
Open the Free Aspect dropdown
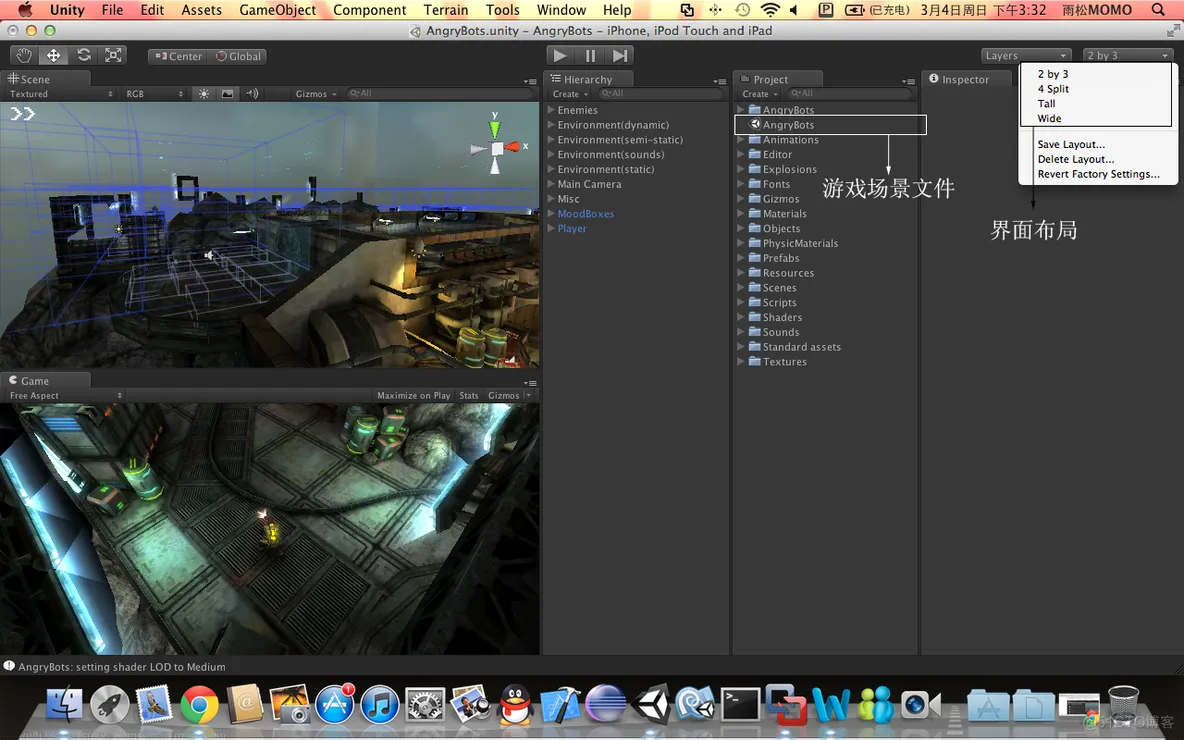(x=66, y=396)
